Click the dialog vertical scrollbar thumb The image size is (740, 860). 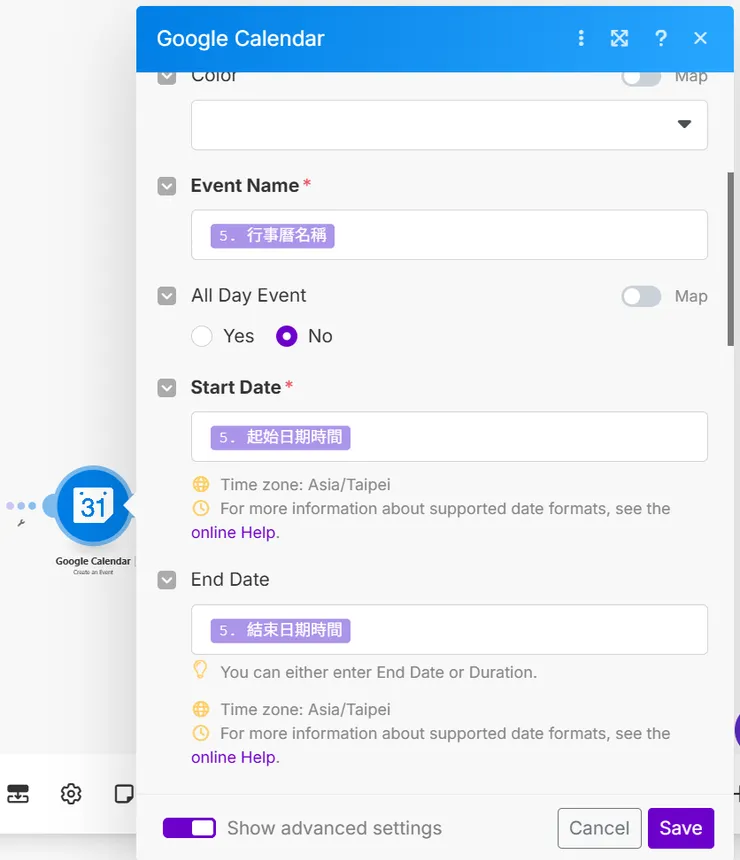click(x=731, y=259)
